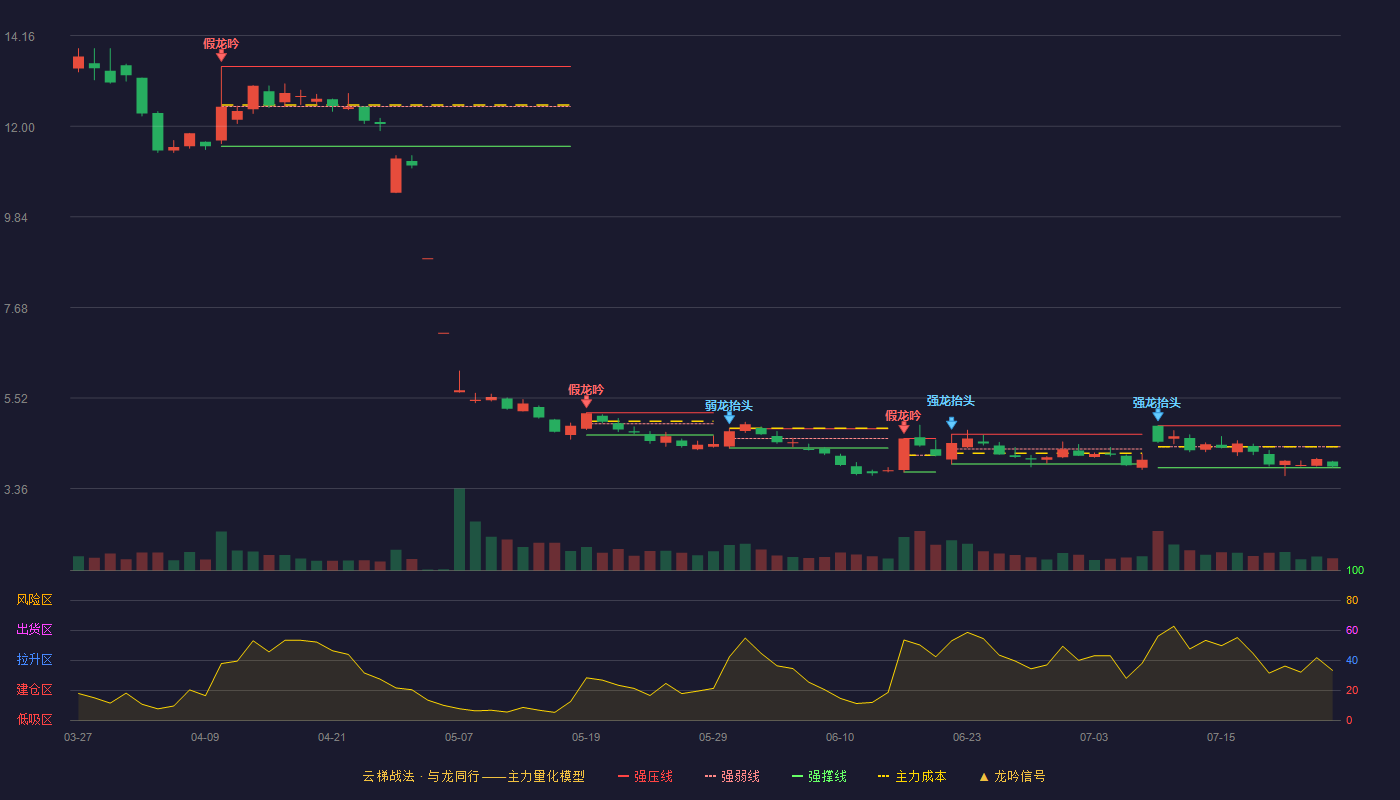1400x800 pixels.
Task: Click the 05-07 date axis label
Action: (x=459, y=737)
